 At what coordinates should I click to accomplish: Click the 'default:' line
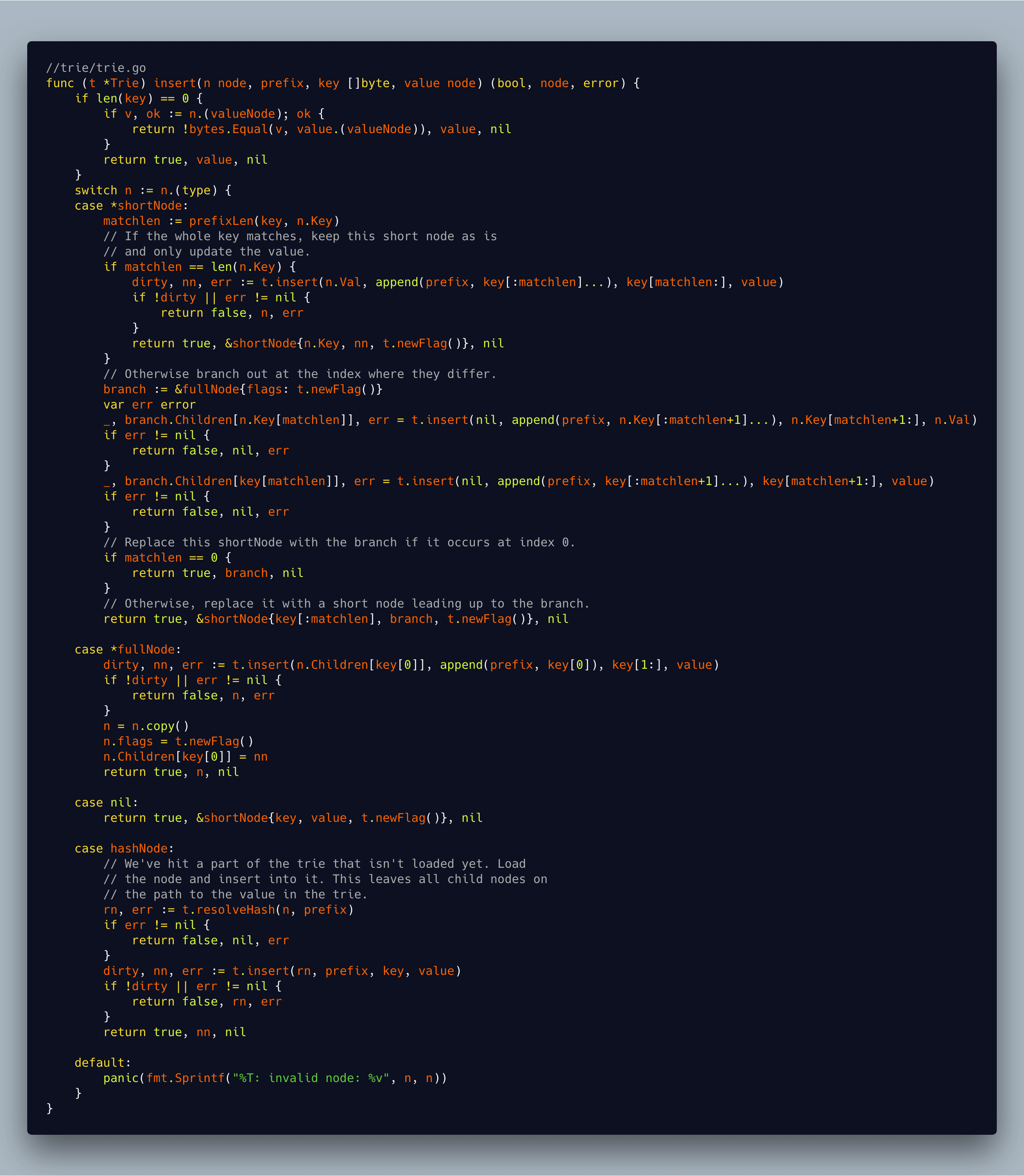pyautogui.click(x=103, y=1063)
